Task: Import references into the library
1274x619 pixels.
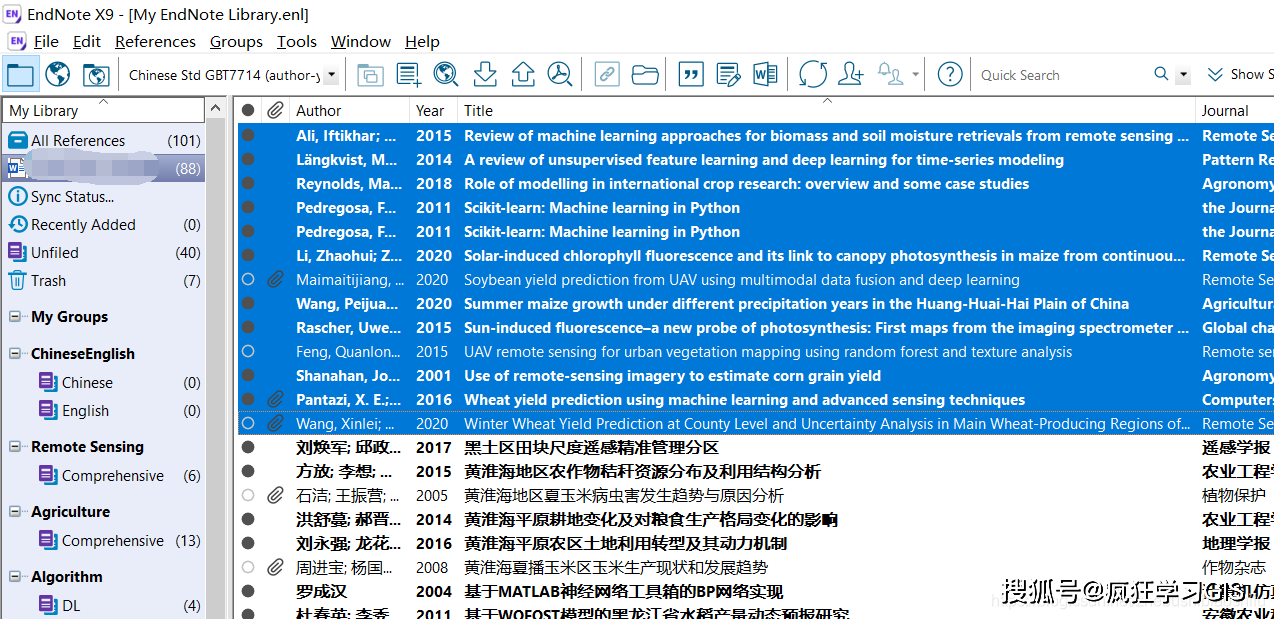Action: pyautogui.click(x=484, y=74)
